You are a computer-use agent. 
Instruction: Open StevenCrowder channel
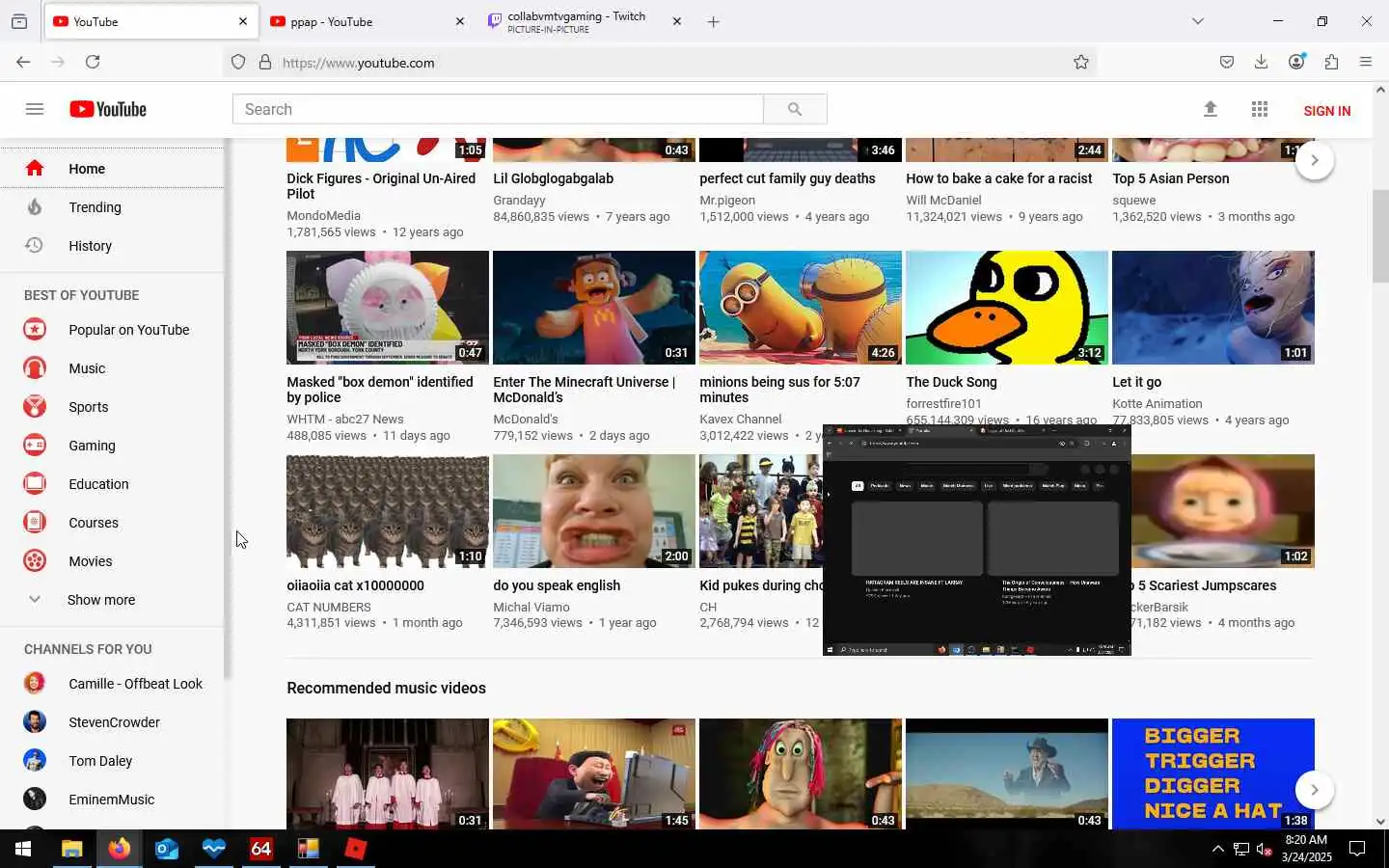(x=111, y=722)
